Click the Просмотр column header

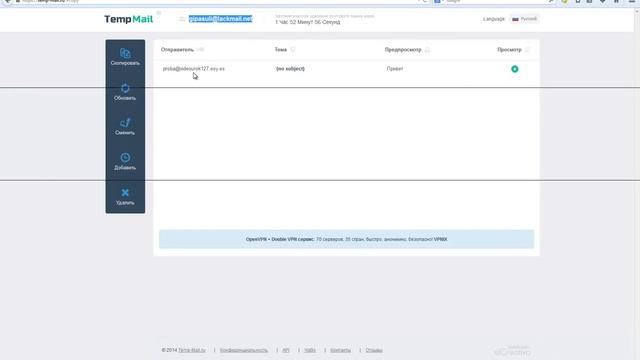pos(509,50)
